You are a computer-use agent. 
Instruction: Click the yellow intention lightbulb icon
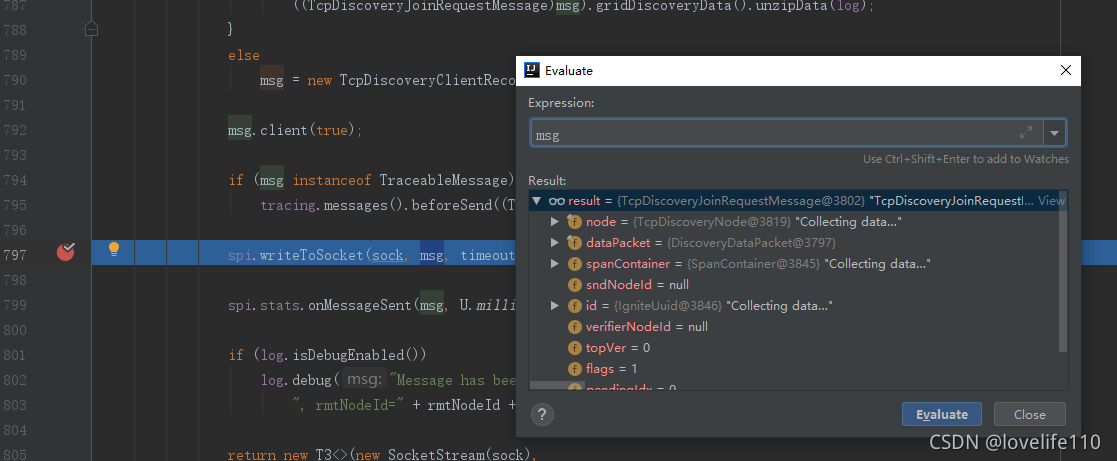tap(114, 249)
